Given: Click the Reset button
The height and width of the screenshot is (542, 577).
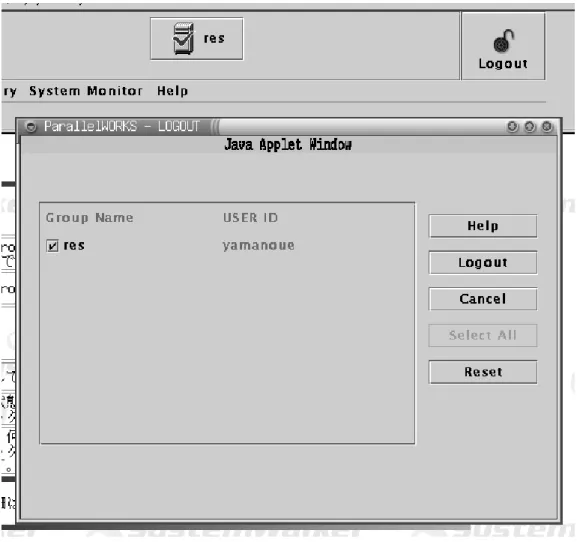Looking at the screenshot, I should pos(482,372).
